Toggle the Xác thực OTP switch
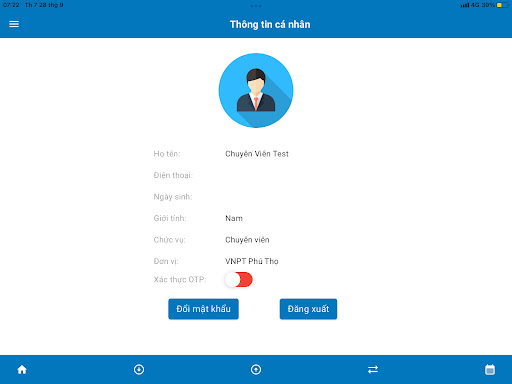Image resolution: width=512 pixels, height=384 pixels. point(239,279)
